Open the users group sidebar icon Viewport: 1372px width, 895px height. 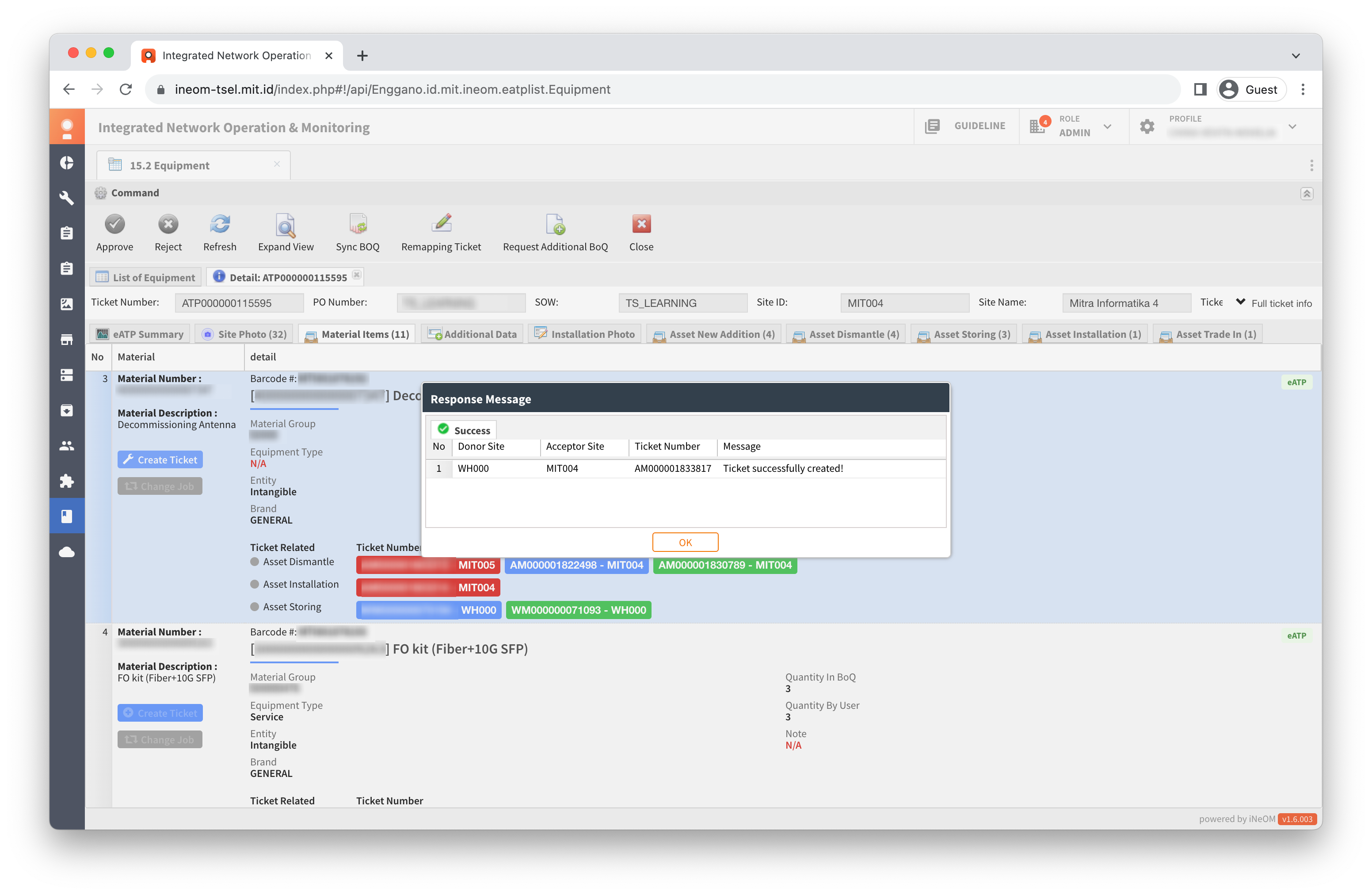(x=67, y=446)
